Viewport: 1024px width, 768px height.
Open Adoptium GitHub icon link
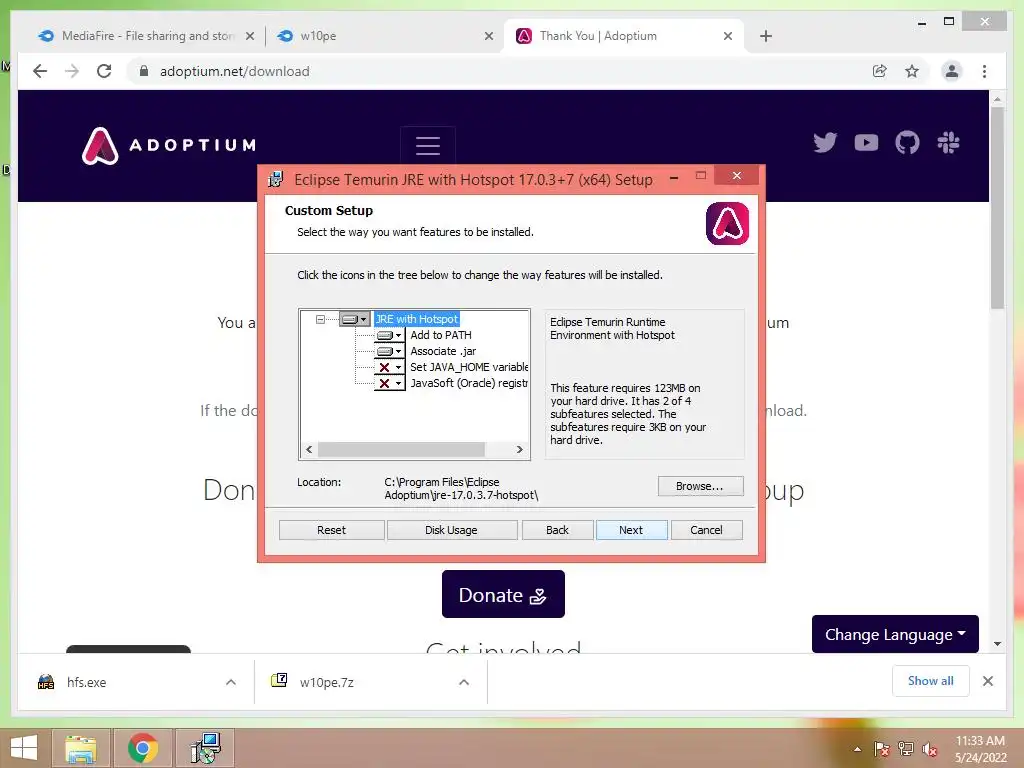tap(907, 142)
